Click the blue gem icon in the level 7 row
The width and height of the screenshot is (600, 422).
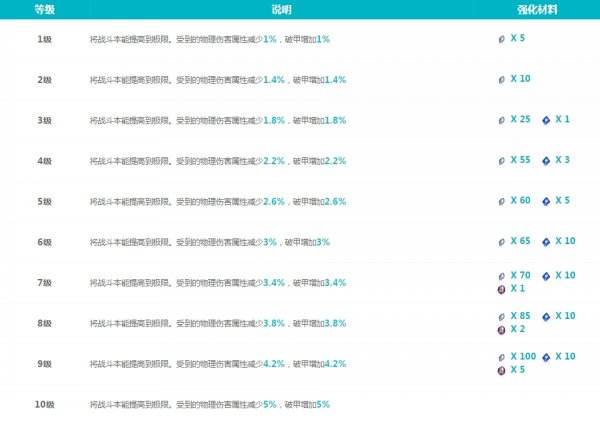(x=546, y=276)
